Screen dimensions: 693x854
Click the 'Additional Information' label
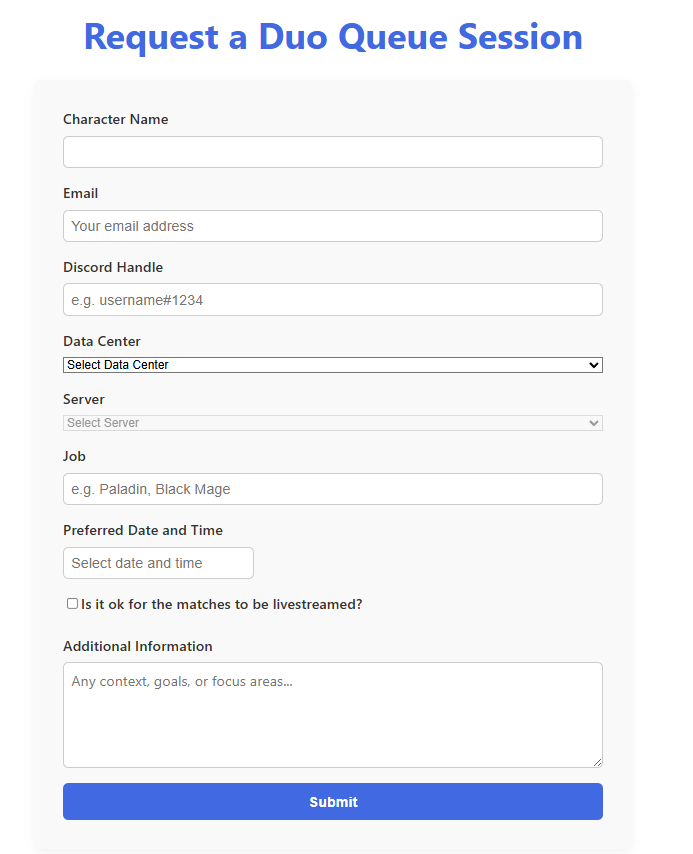click(x=138, y=646)
